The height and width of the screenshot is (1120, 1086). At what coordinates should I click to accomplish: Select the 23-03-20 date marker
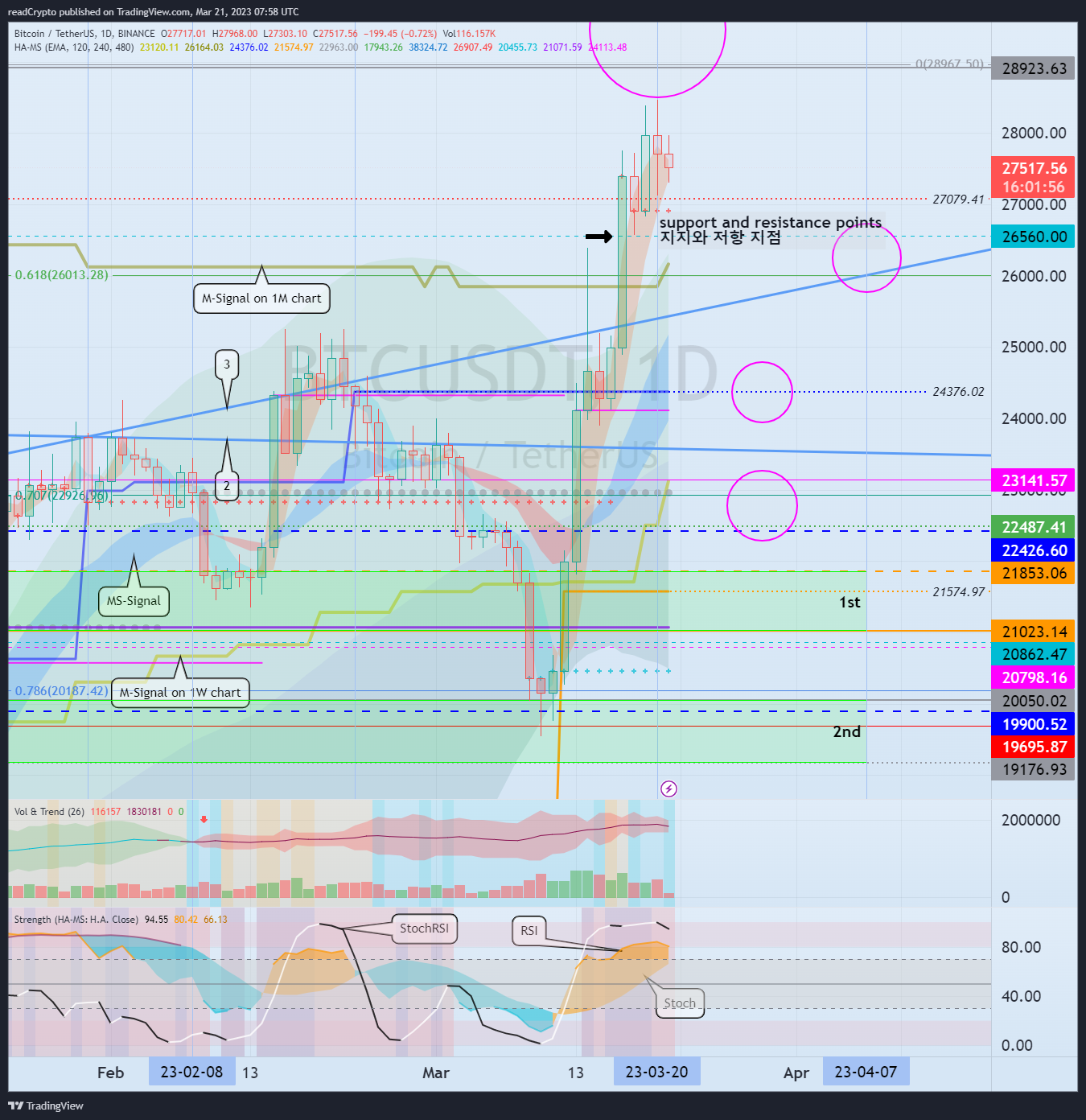pyautogui.click(x=656, y=1072)
